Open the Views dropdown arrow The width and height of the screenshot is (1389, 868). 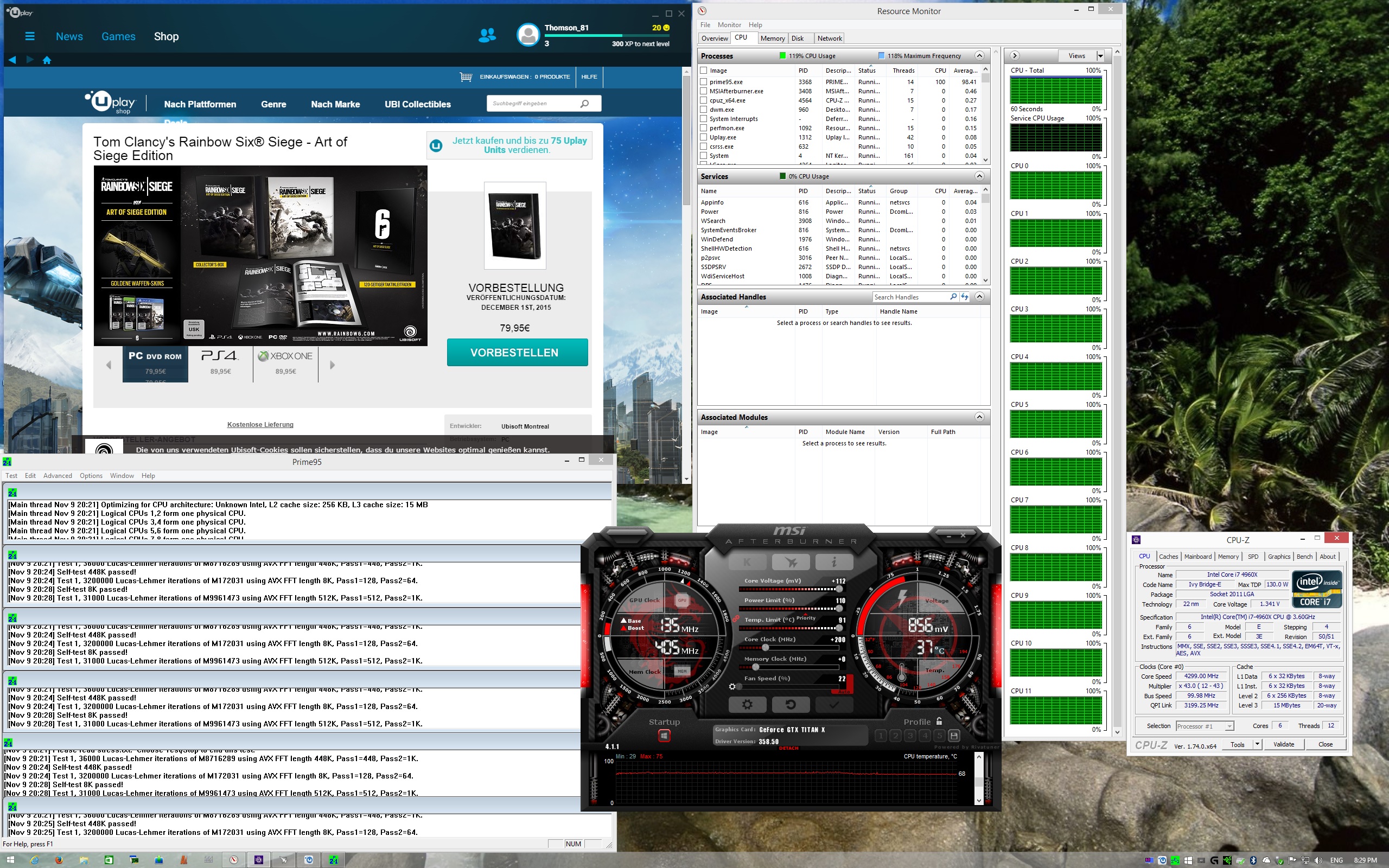coord(1100,56)
